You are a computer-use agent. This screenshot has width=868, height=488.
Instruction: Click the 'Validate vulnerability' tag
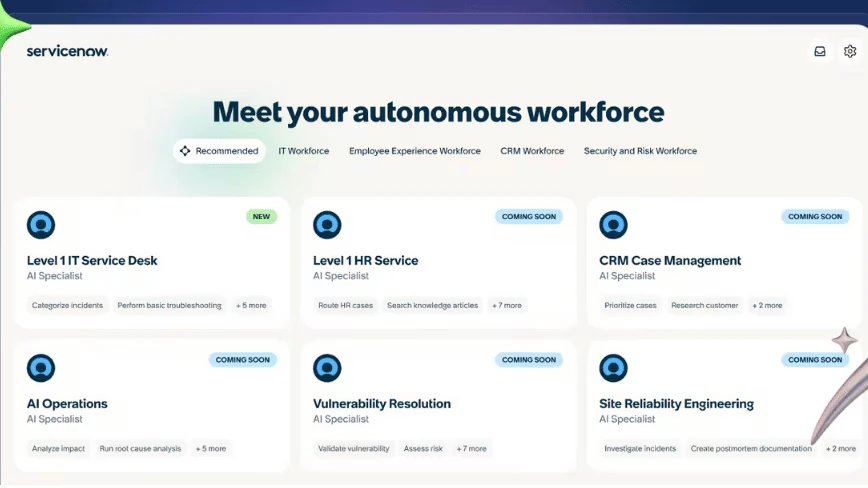[354, 449]
